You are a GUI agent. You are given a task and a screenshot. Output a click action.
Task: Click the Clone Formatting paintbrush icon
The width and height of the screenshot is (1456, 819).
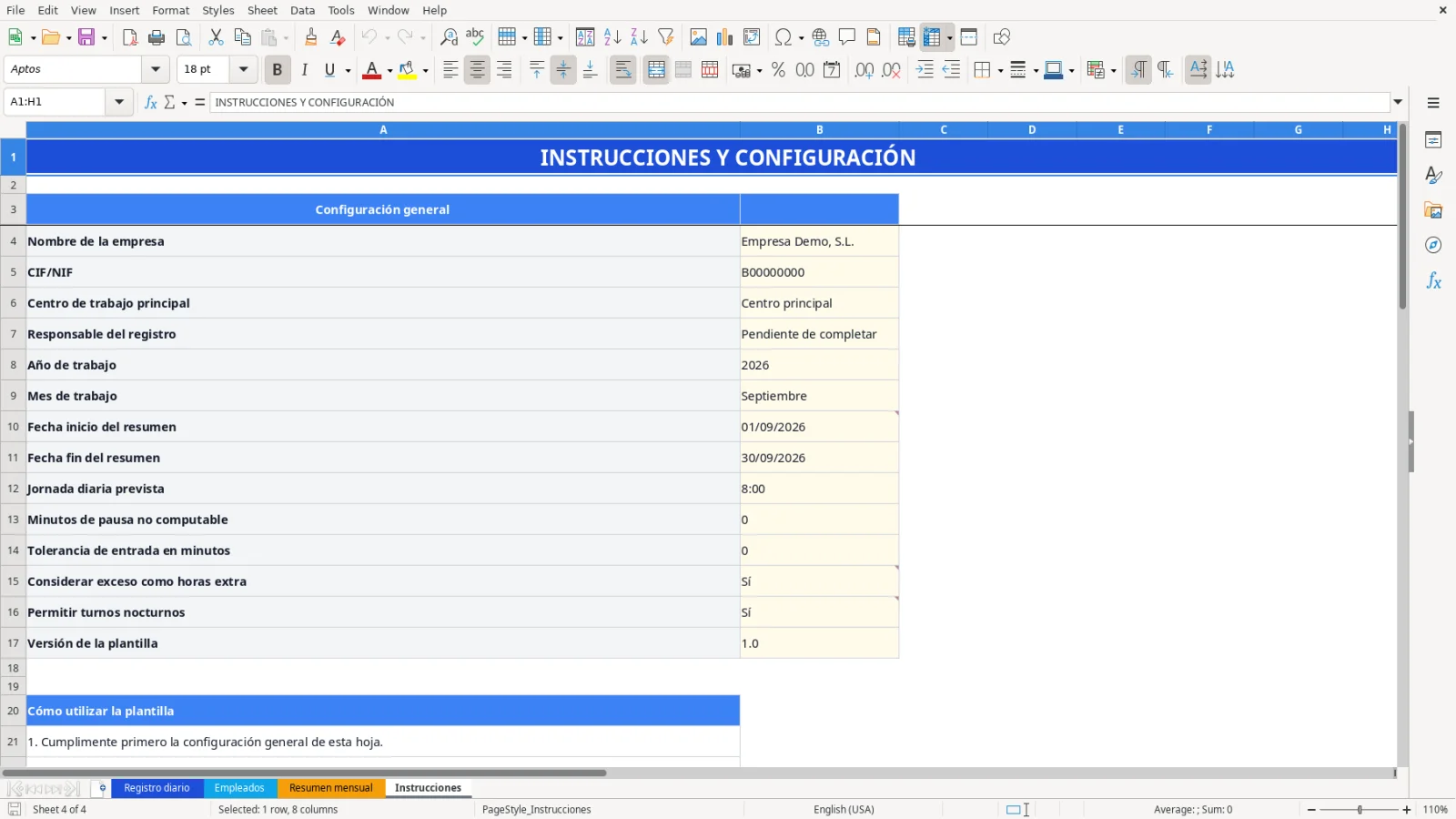click(311, 37)
